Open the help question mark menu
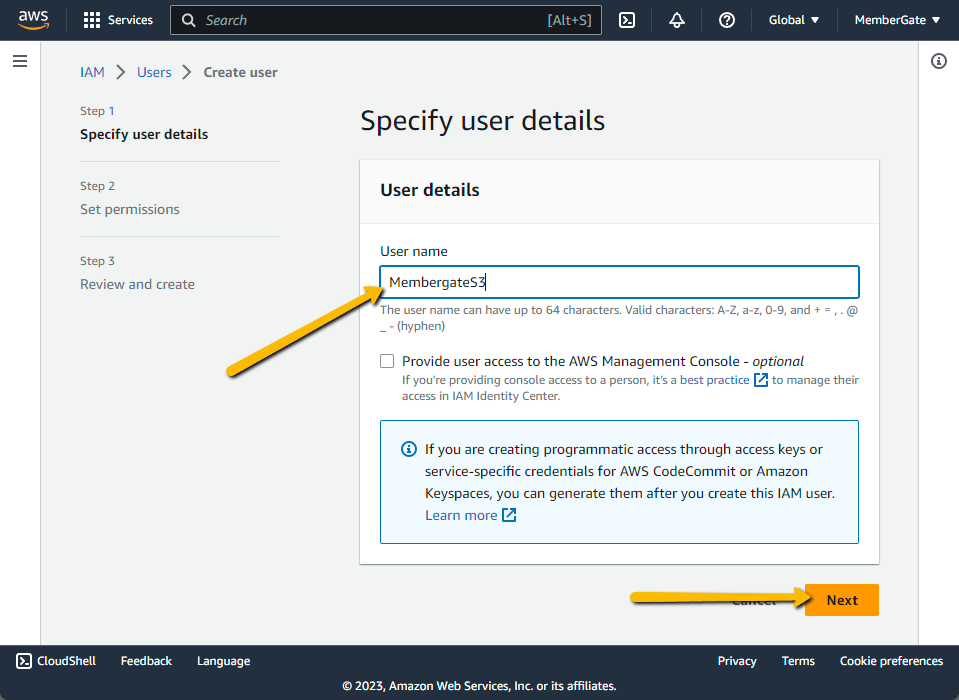 (727, 20)
